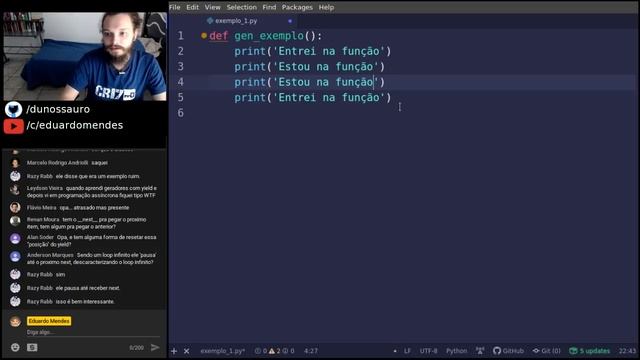Screen dimensions: 640x360
Task: Place cursor in line 2 'Entrei na função' string
Action: coord(329,51)
